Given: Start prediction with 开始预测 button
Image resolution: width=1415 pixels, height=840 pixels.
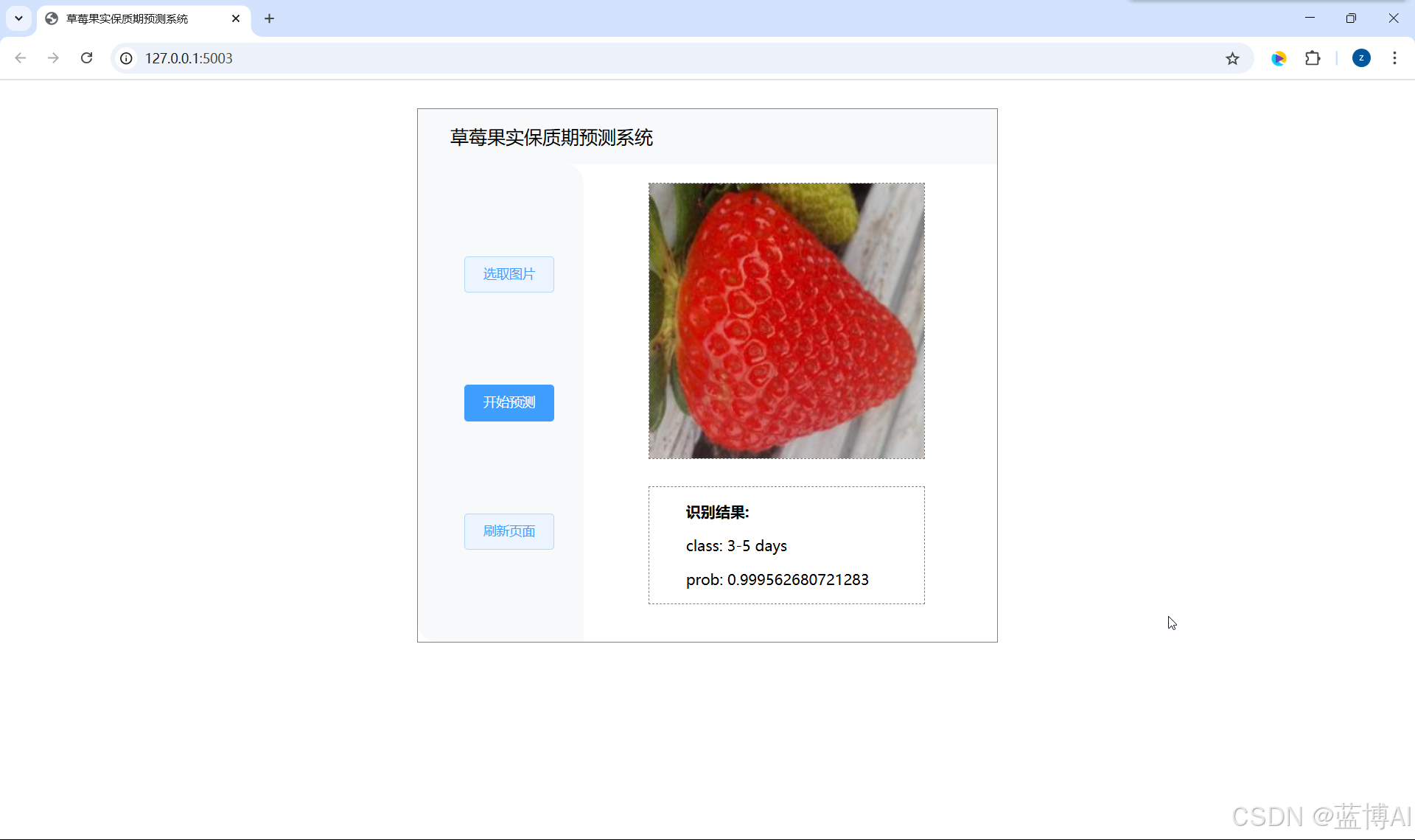Looking at the screenshot, I should tap(509, 403).
